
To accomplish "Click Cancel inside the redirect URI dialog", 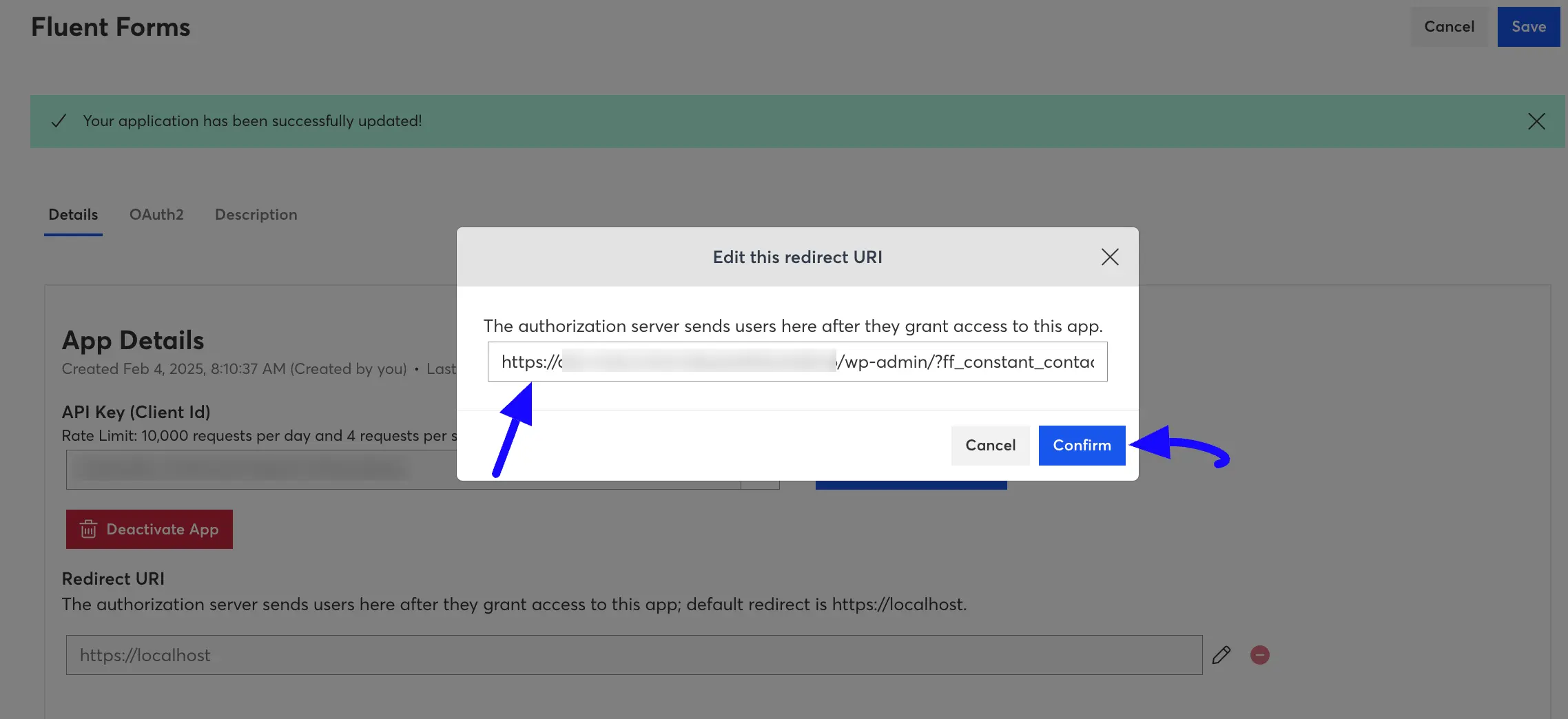I will [x=990, y=445].
